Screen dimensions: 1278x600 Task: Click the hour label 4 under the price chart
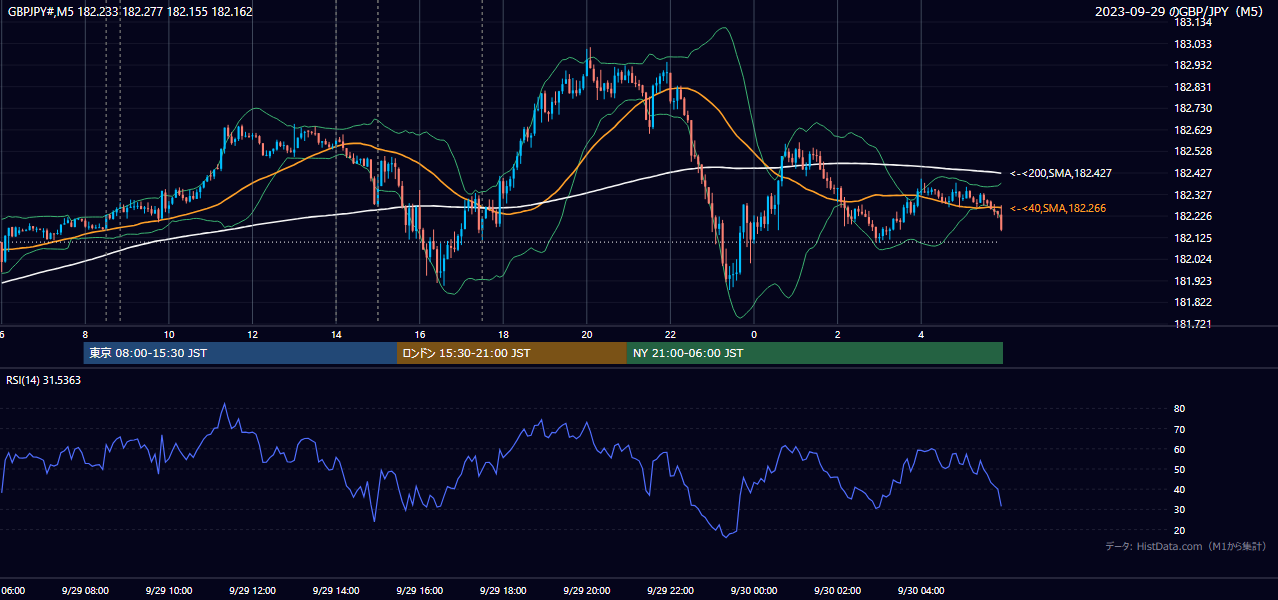click(921, 334)
